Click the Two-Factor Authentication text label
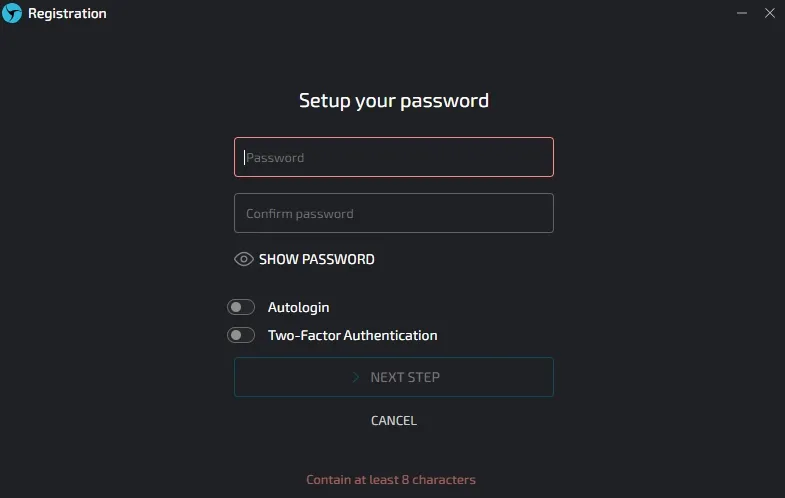785x498 pixels. pyautogui.click(x=352, y=335)
